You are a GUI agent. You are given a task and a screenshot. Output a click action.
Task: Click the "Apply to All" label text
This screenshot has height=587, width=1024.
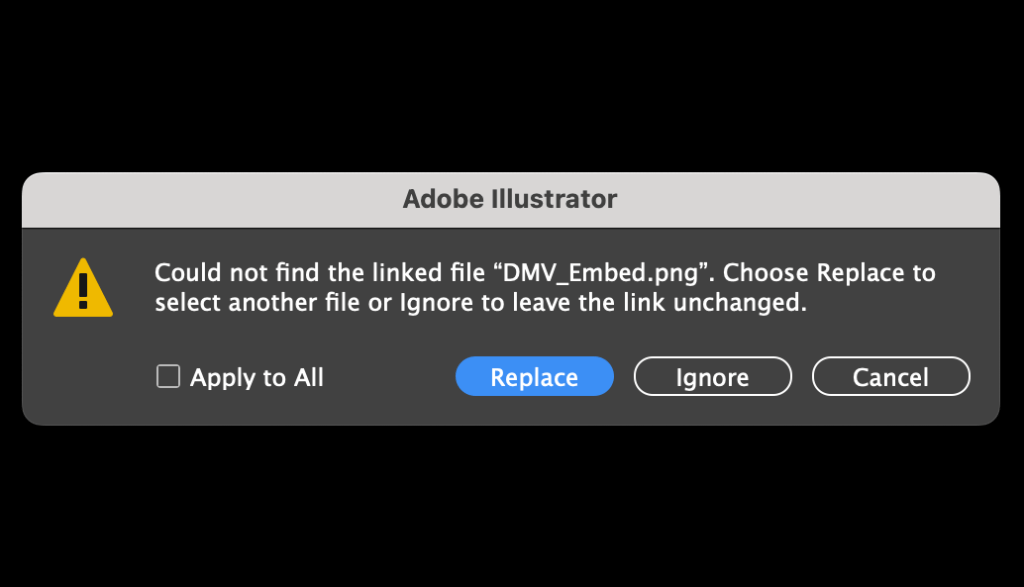[x=257, y=377]
